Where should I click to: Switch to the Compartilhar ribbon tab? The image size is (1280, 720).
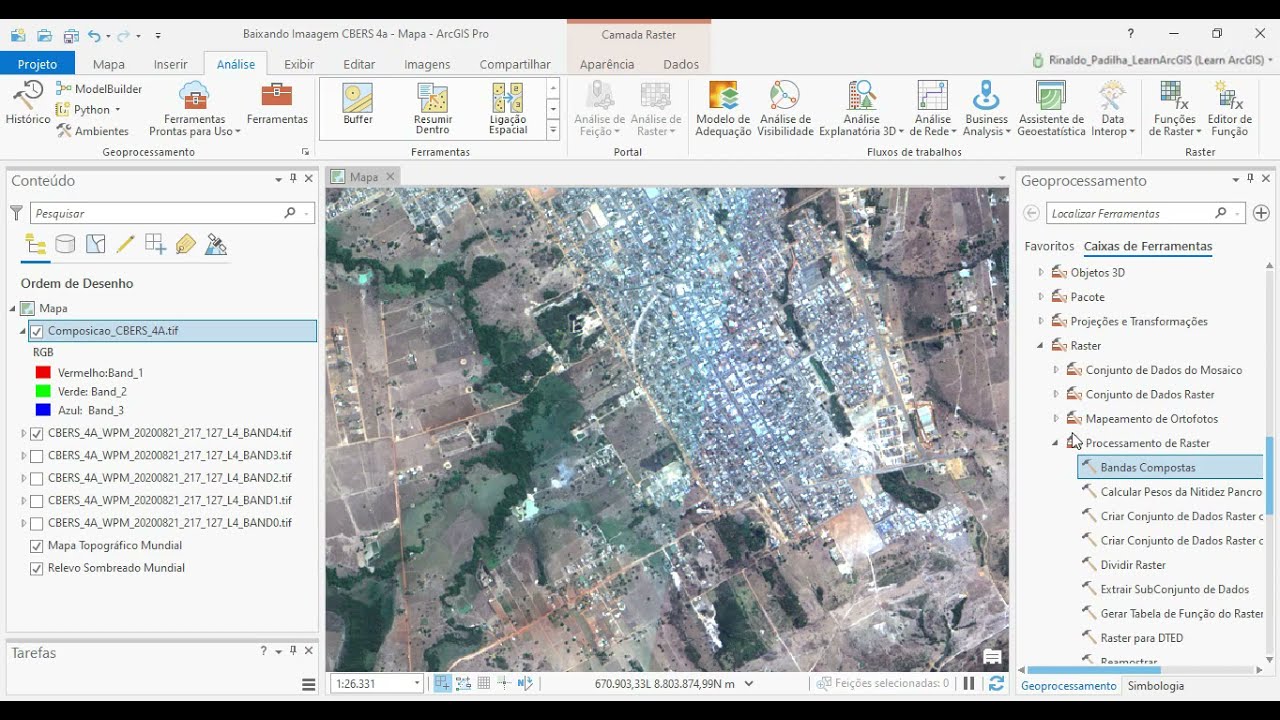tap(515, 64)
